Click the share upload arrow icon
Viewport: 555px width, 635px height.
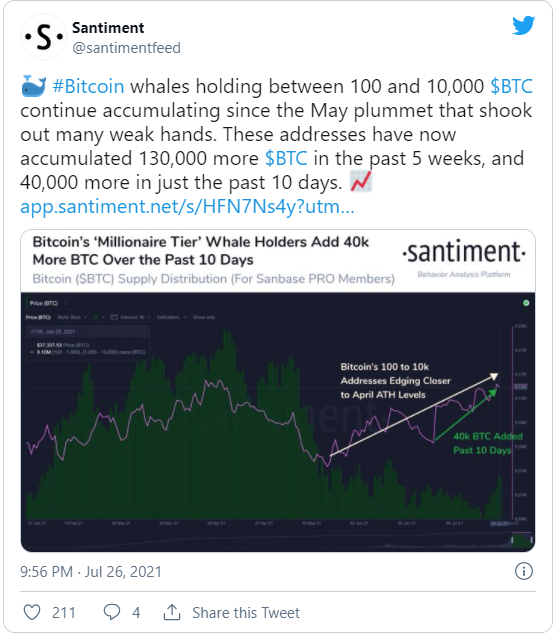(x=172, y=612)
